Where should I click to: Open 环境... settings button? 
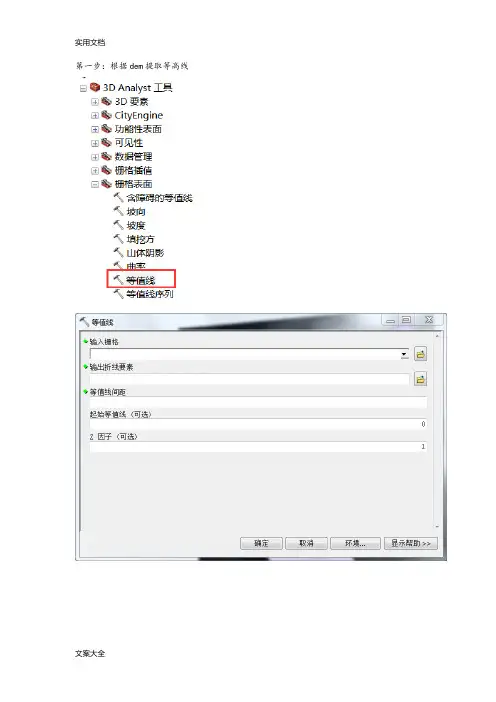[355, 543]
